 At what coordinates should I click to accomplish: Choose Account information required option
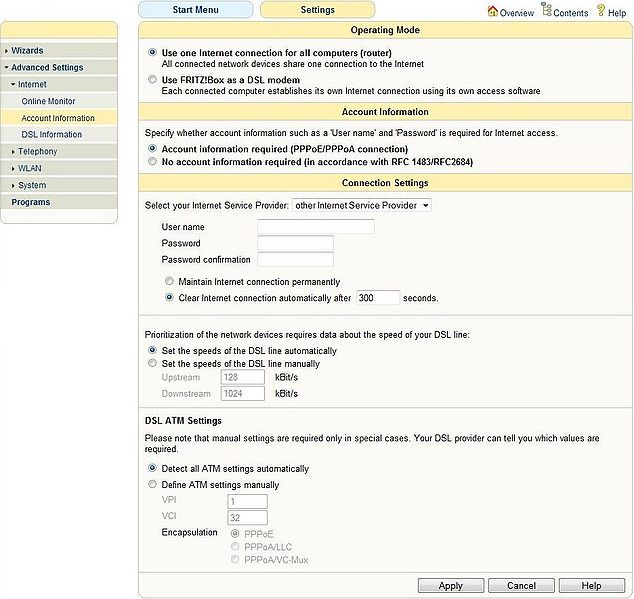(x=152, y=149)
